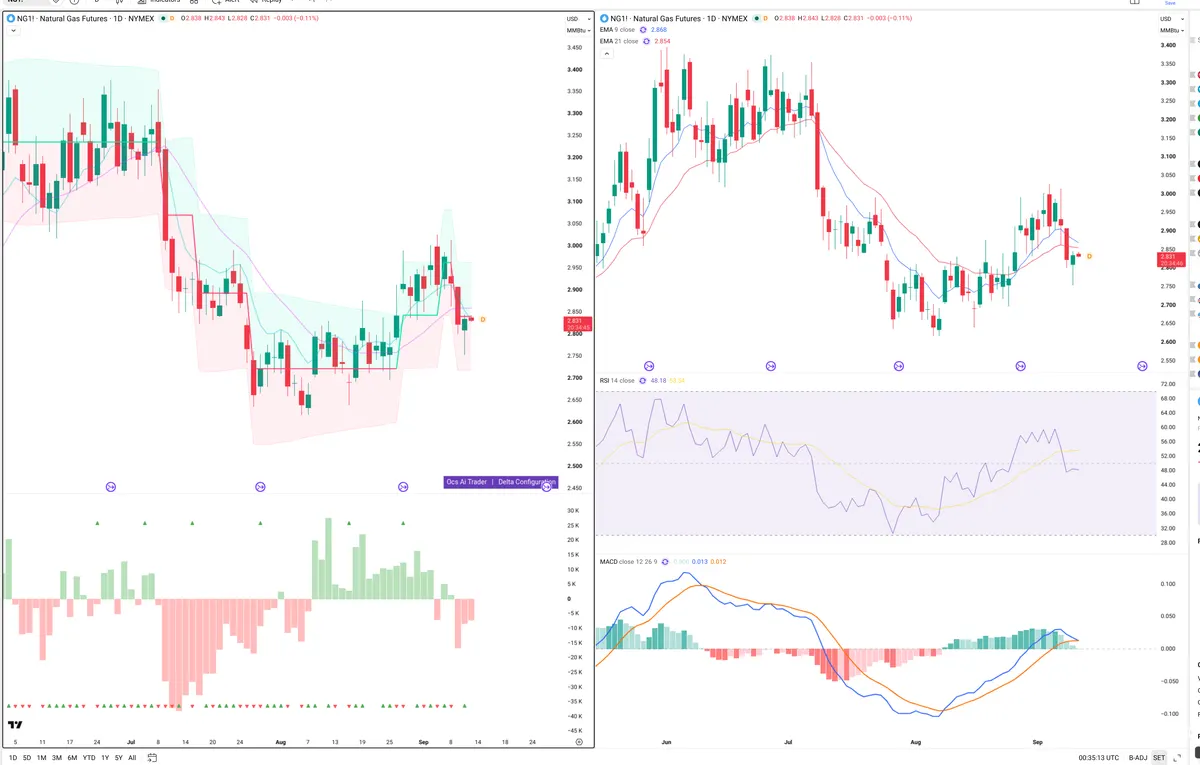Select the 3M time range

click(57, 758)
